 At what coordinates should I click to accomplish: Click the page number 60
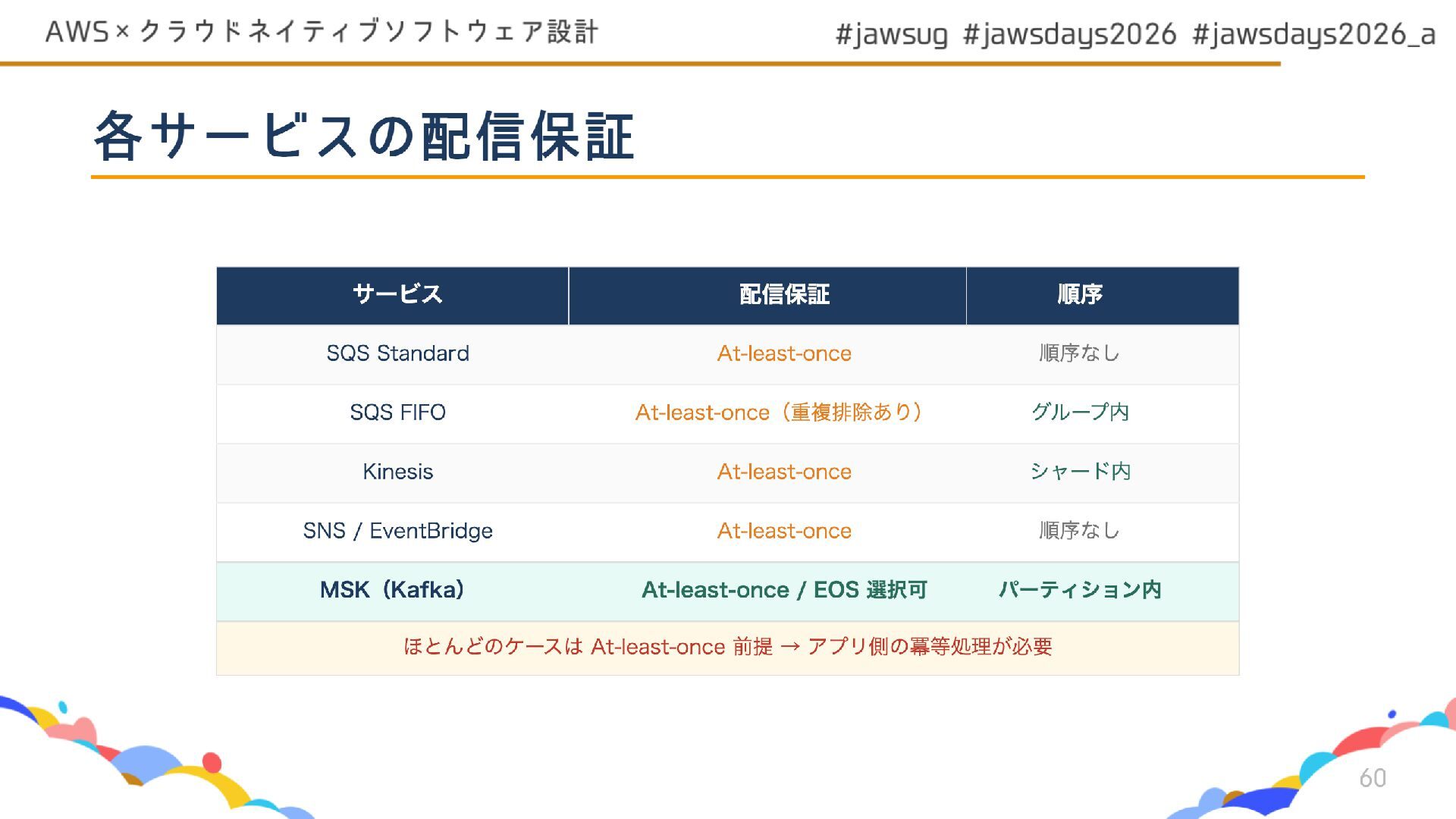click(x=1372, y=778)
